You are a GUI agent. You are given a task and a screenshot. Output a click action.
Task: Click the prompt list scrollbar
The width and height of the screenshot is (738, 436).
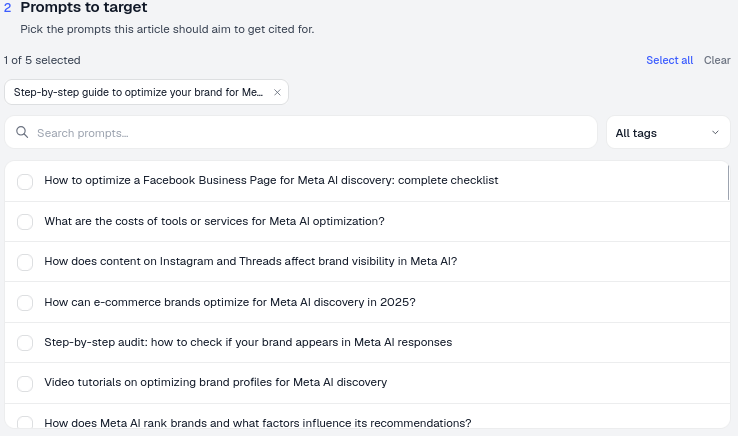[x=728, y=182]
